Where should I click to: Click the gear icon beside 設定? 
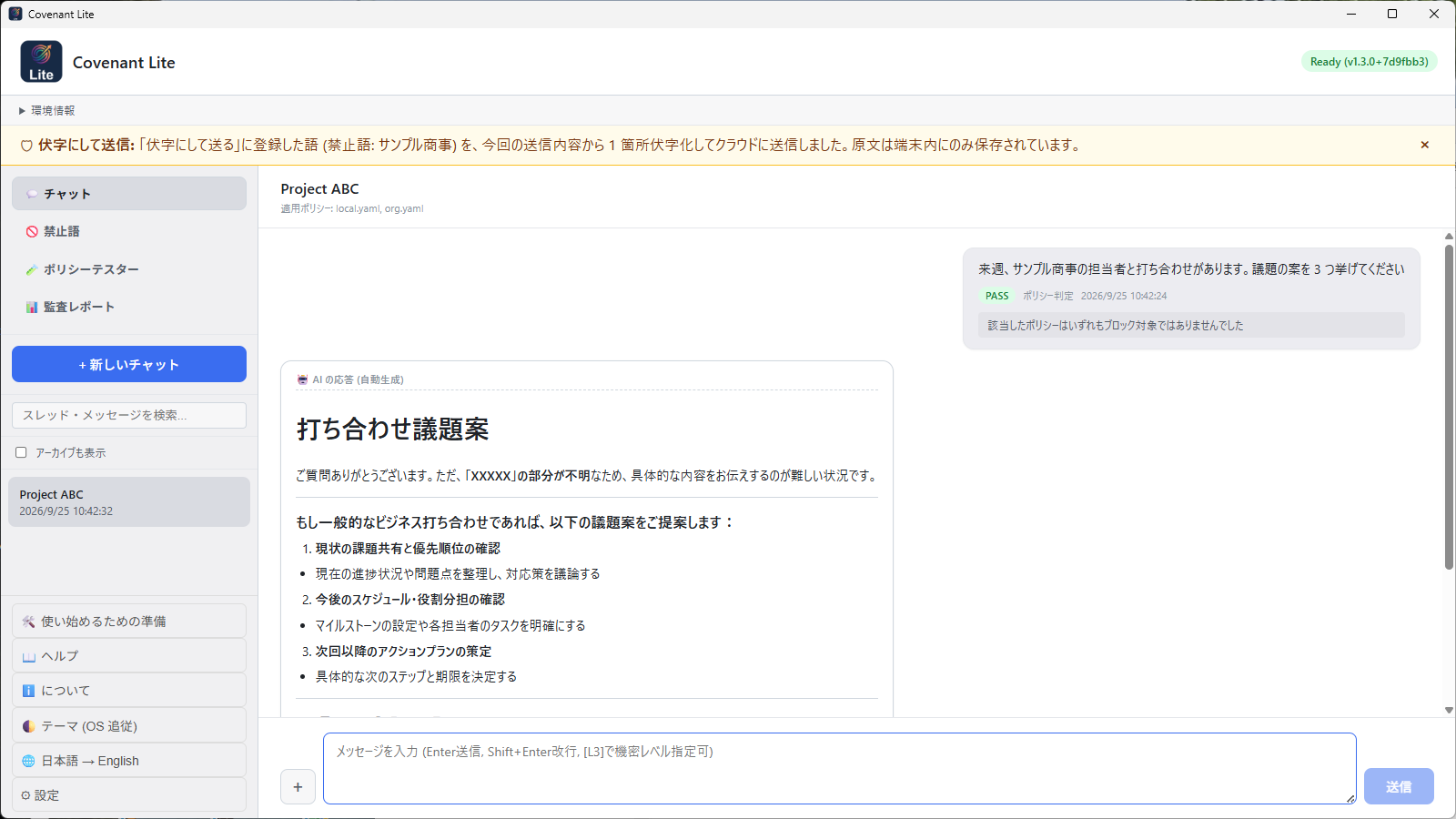pyautogui.click(x=25, y=795)
